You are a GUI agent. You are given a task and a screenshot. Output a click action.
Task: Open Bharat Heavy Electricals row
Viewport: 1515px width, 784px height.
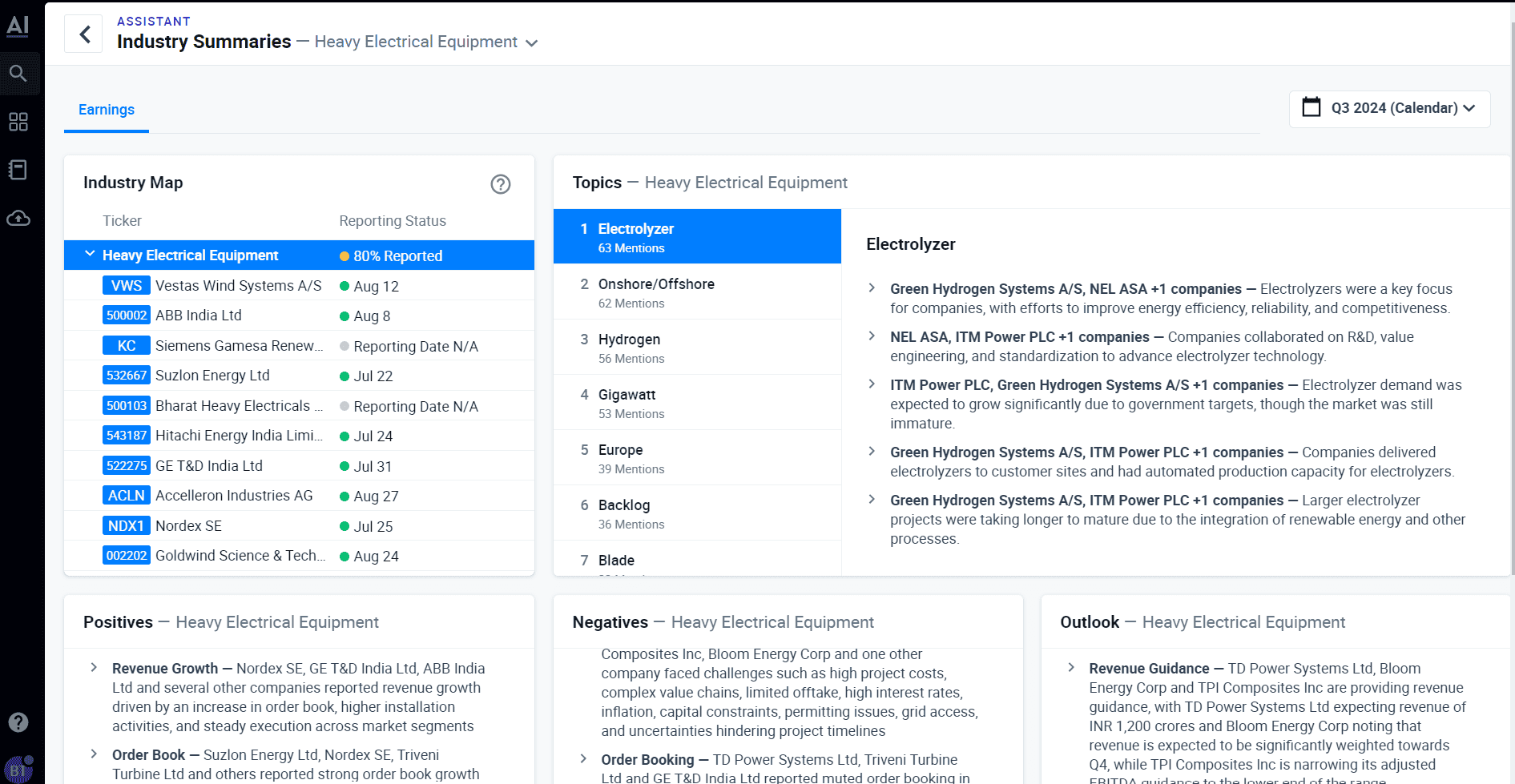pyautogui.click(x=299, y=406)
